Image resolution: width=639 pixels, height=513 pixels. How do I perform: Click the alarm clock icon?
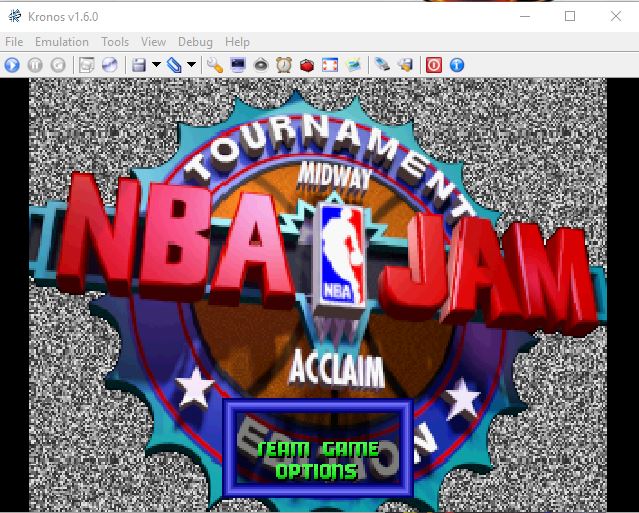pos(284,65)
